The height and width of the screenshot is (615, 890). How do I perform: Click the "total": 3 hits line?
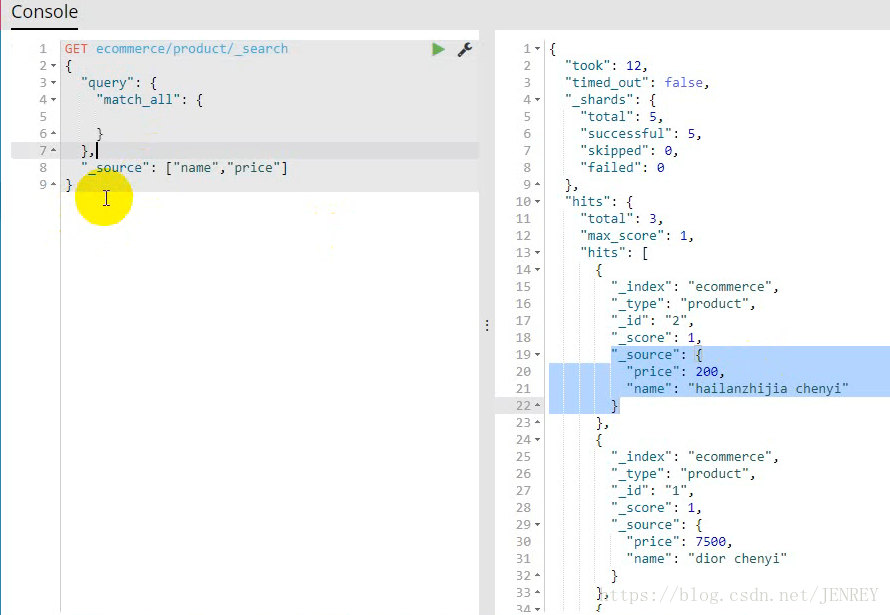[x=621, y=219]
